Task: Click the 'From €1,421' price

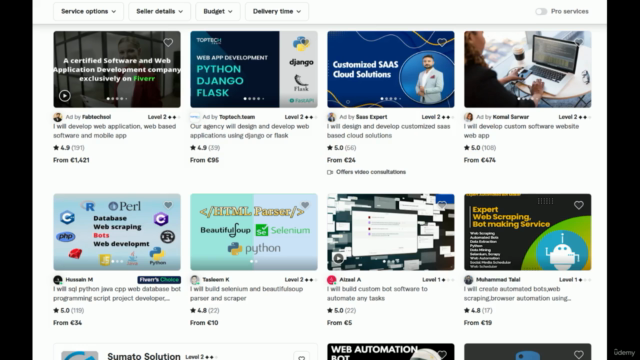Action: (x=71, y=160)
